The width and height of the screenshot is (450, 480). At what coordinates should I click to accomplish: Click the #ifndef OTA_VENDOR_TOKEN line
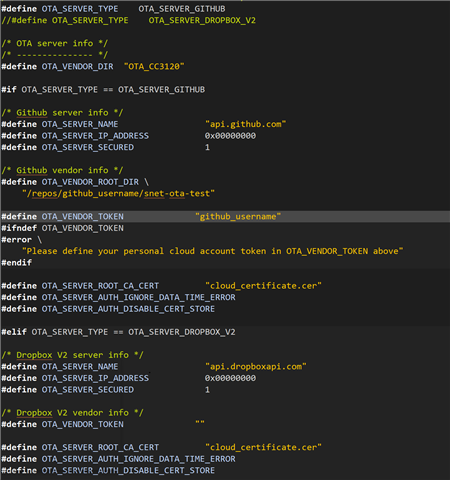pos(63,228)
